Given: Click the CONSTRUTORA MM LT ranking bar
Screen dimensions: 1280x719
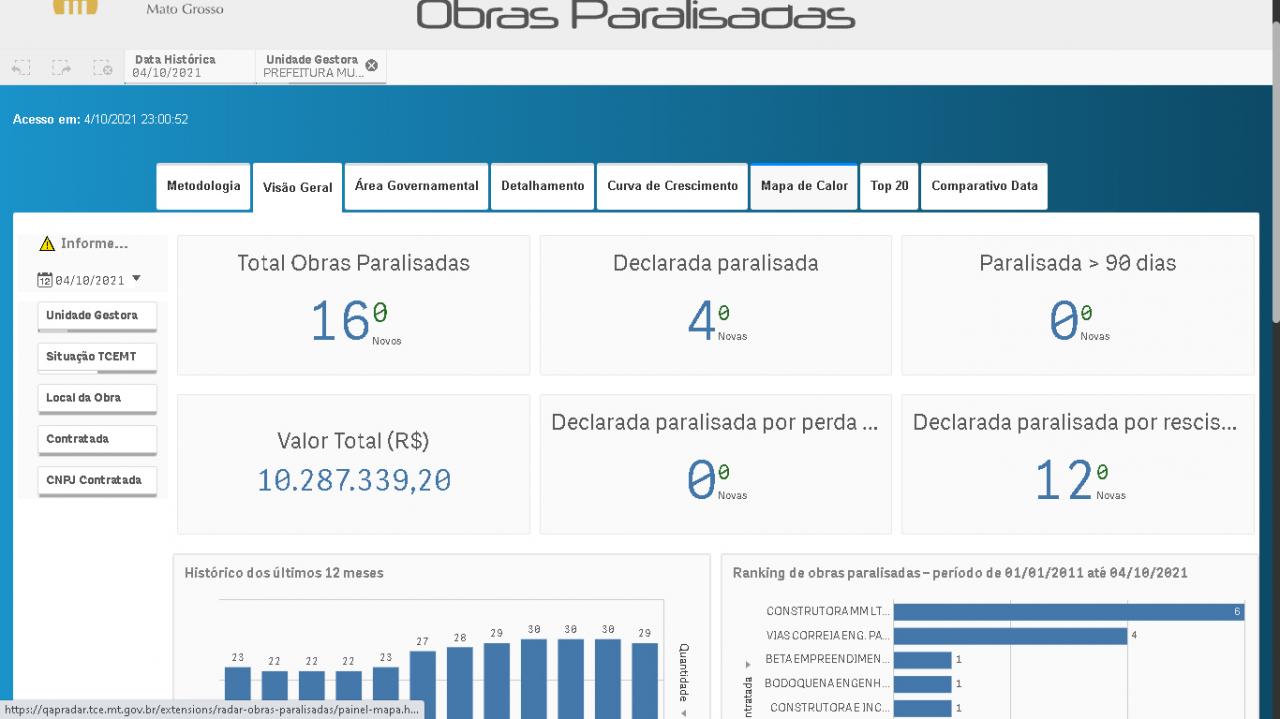Looking at the screenshot, I should pos(1068,611).
